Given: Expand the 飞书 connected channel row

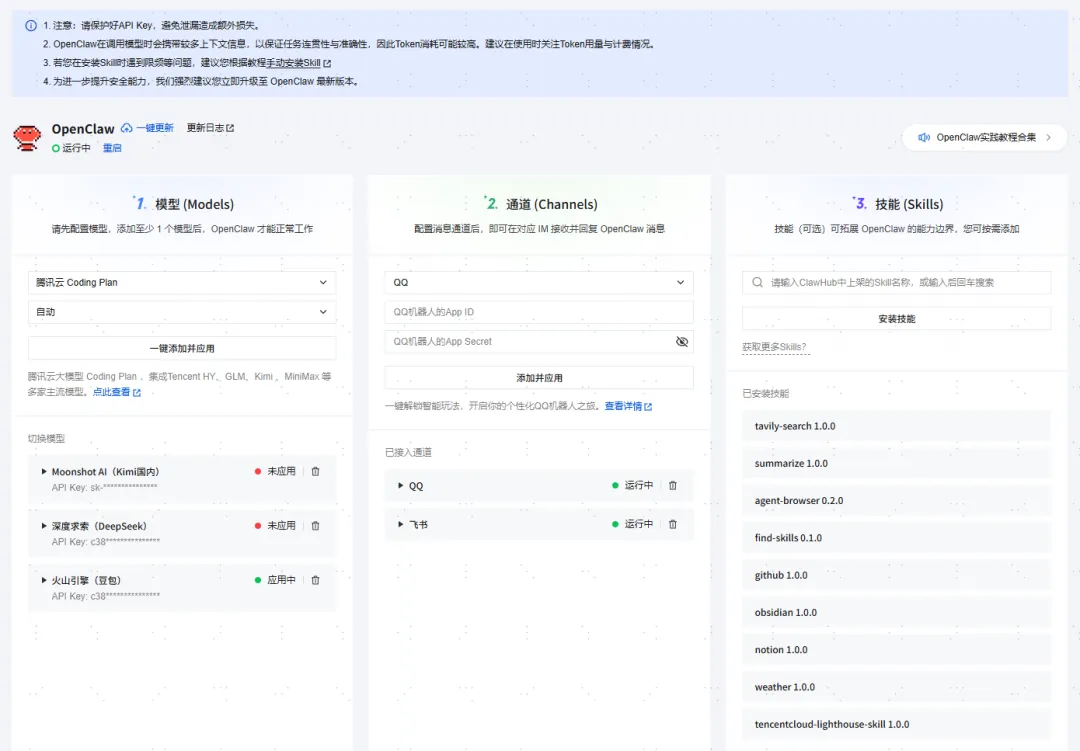Looking at the screenshot, I should click(401, 524).
